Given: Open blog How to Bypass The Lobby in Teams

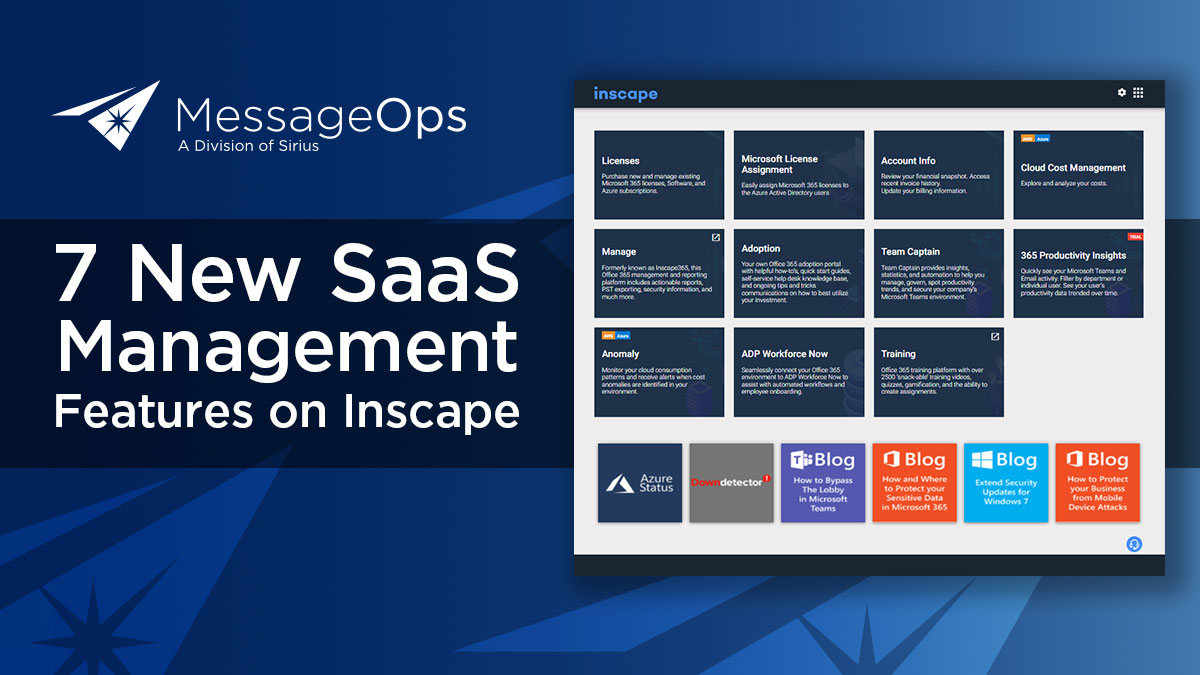Looking at the screenshot, I should pos(823,483).
